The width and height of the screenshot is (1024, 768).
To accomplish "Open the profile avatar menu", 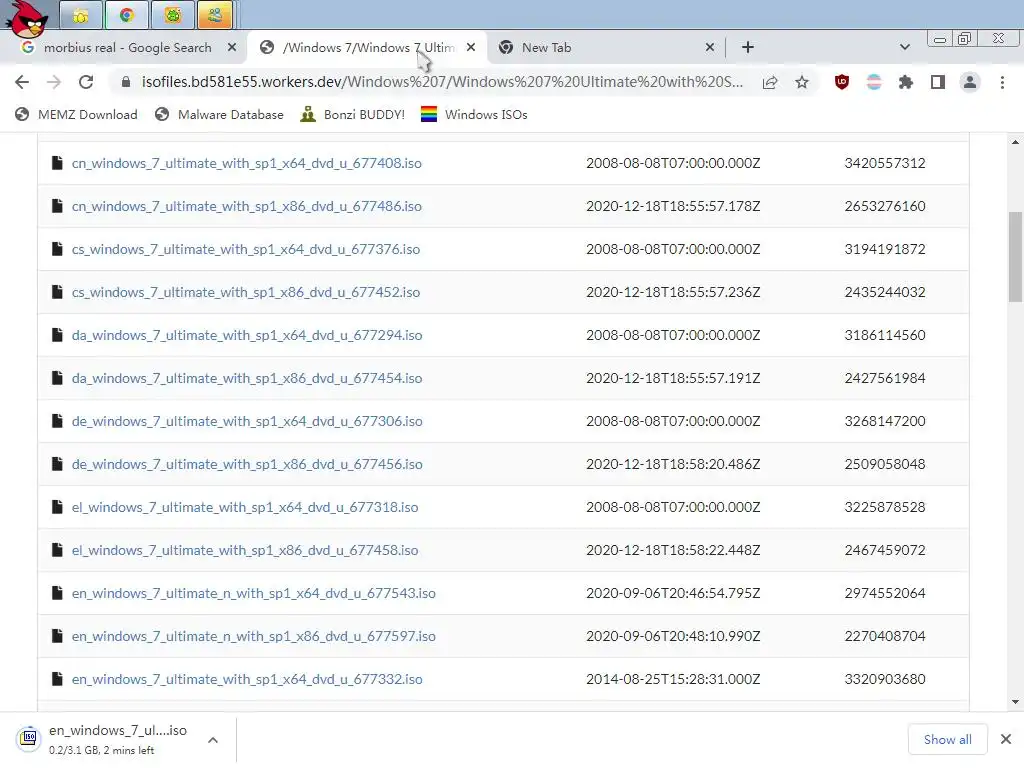I will click(x=970, y=82).
